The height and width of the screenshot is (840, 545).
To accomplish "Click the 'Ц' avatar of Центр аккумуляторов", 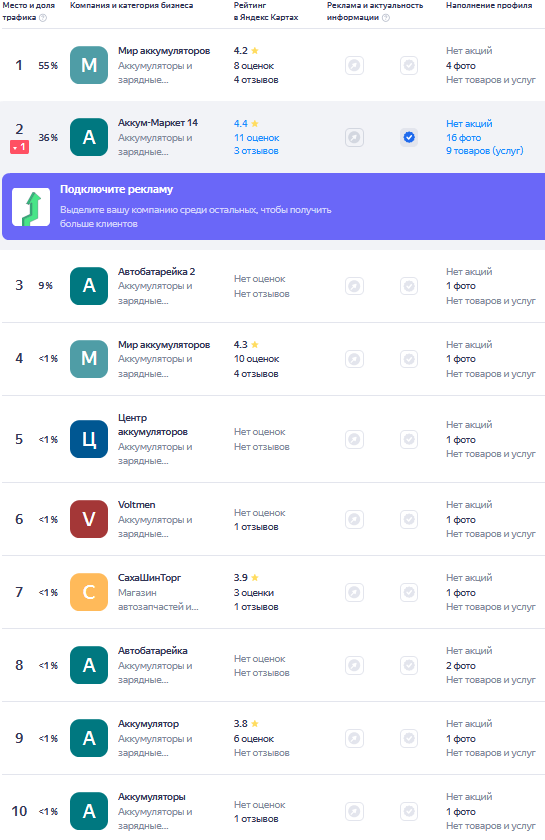I will point(89,439).
